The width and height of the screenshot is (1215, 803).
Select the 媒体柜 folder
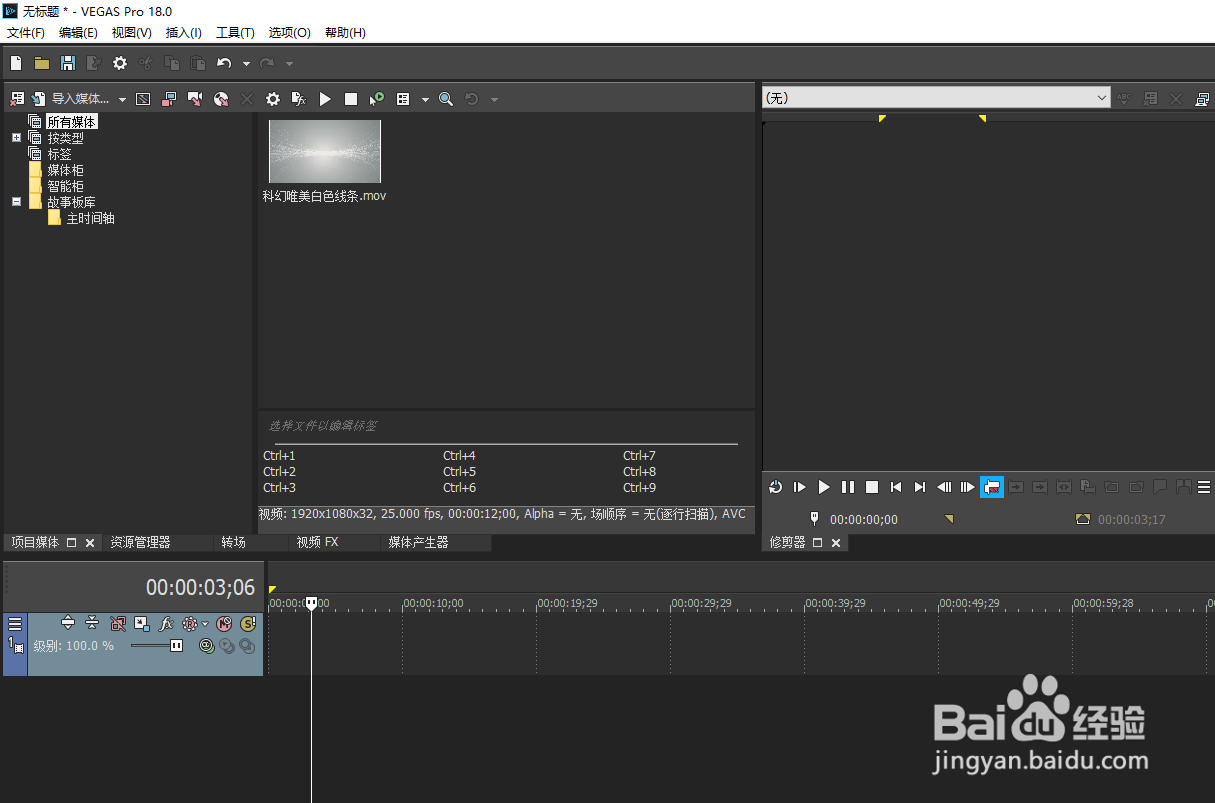[x=65, y=170]
